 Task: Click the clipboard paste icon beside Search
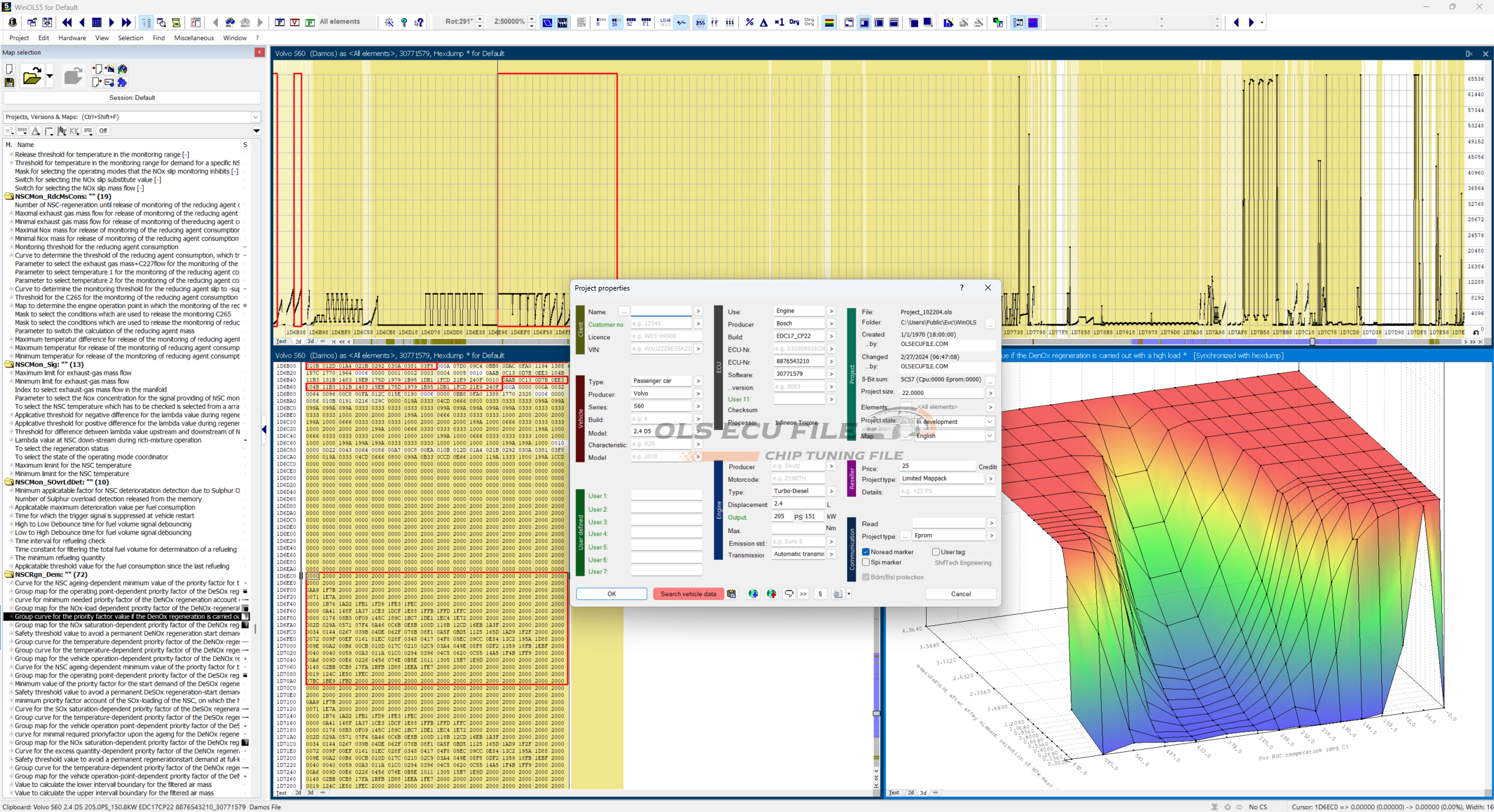click(x=731, y=594)
